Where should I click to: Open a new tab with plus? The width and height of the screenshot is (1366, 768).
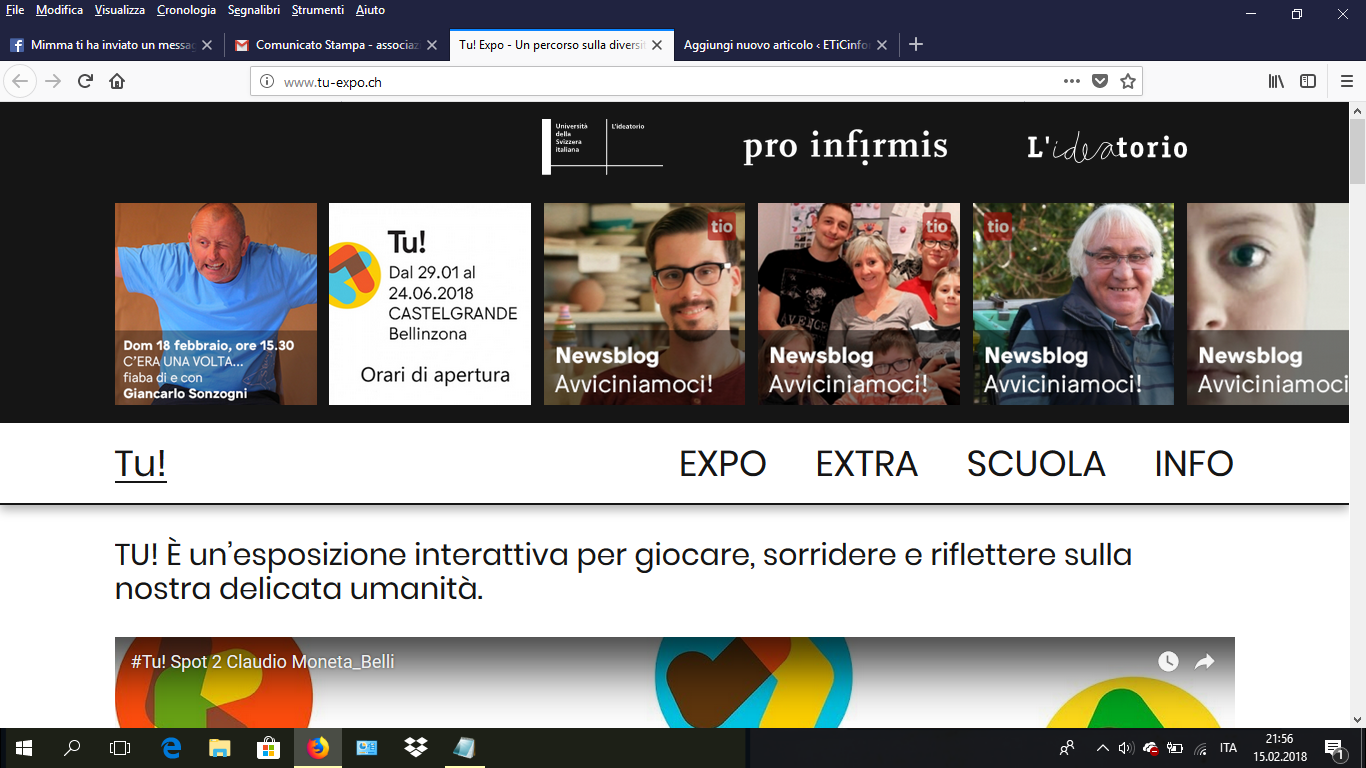point(916,45)
